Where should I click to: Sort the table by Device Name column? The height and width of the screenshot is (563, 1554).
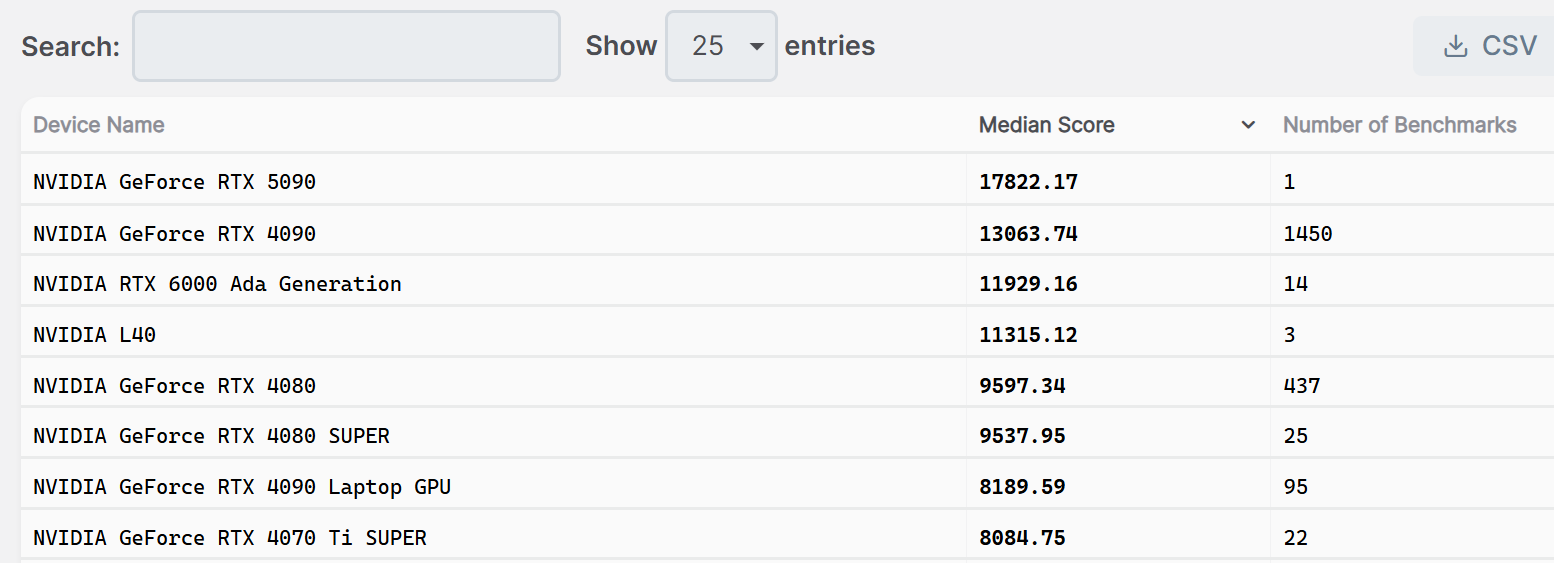[99, 125]
